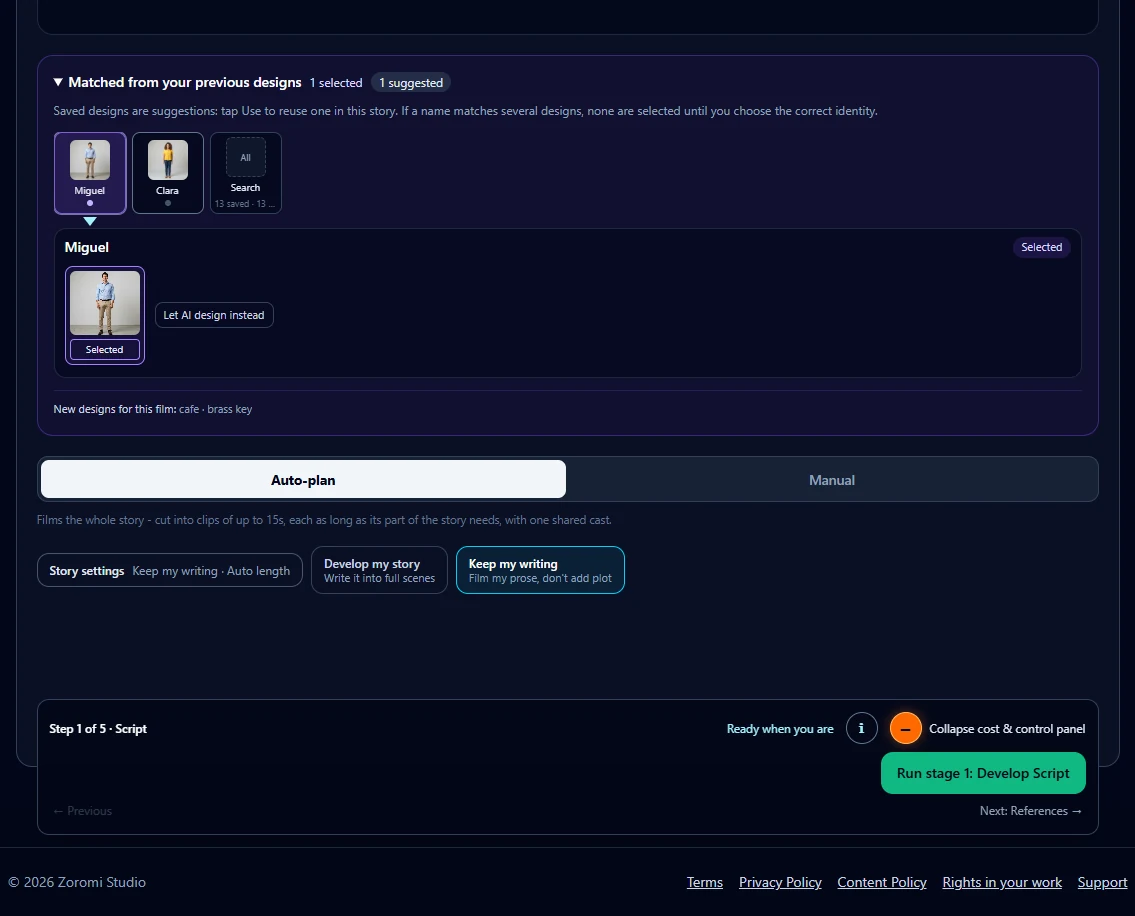Choose the Keep my writing option
Screen dimensions: 1135x916
[540, 570]
